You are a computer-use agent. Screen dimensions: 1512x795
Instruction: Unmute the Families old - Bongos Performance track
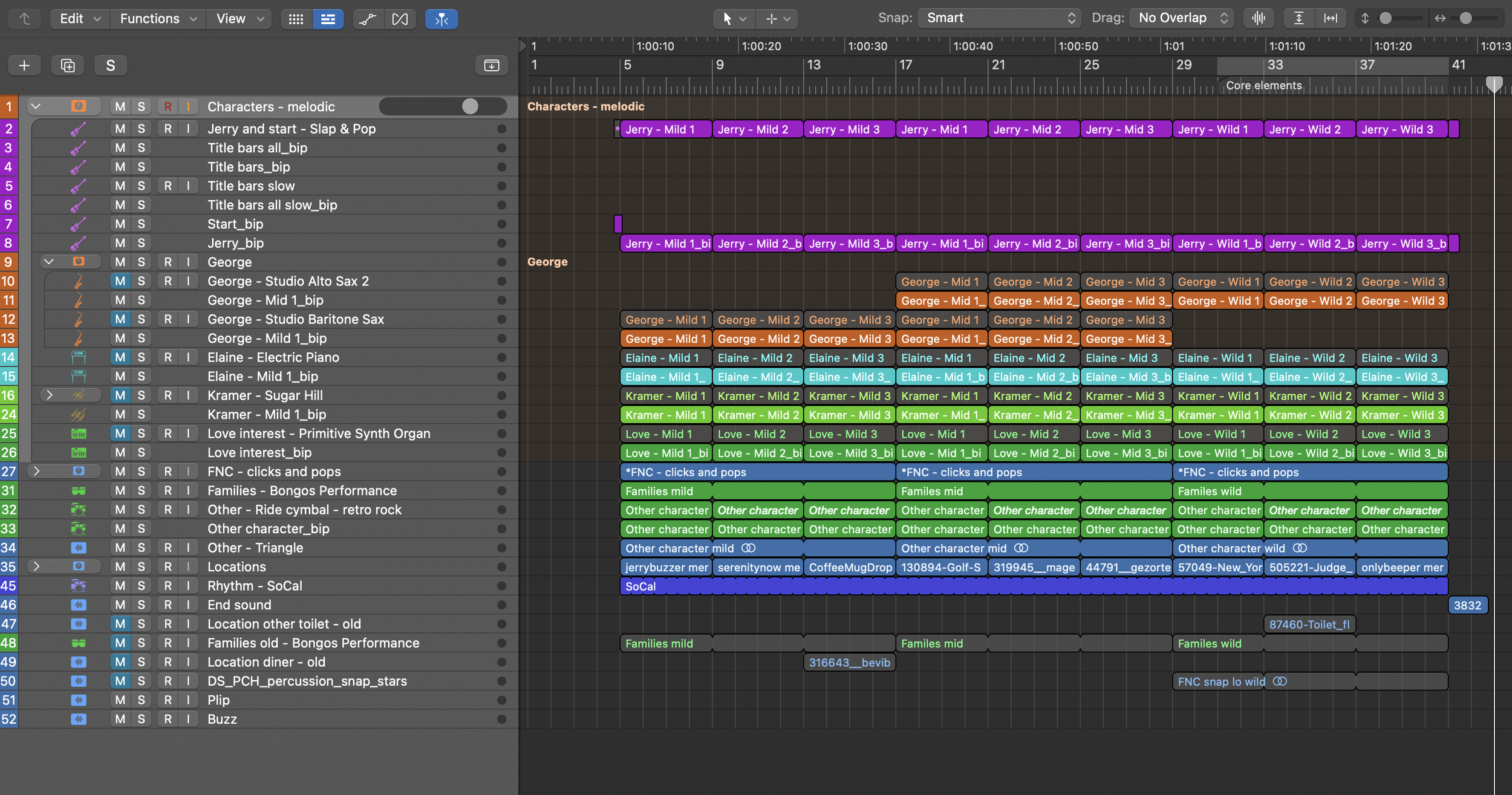(x=120, y=643)
